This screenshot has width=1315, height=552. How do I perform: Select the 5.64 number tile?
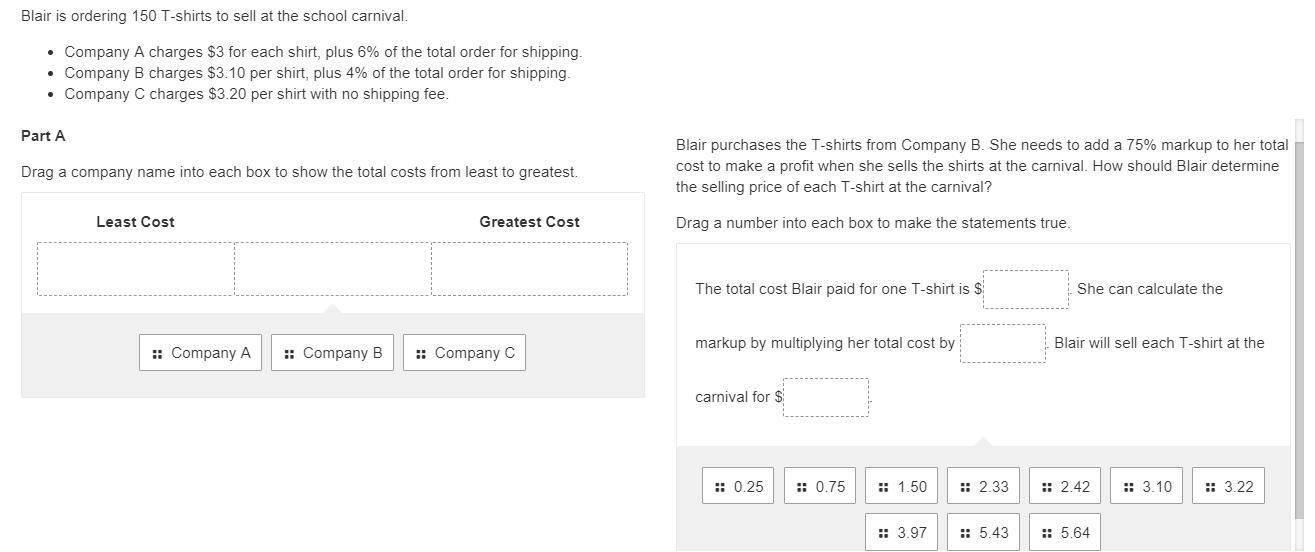point(1066,533)
